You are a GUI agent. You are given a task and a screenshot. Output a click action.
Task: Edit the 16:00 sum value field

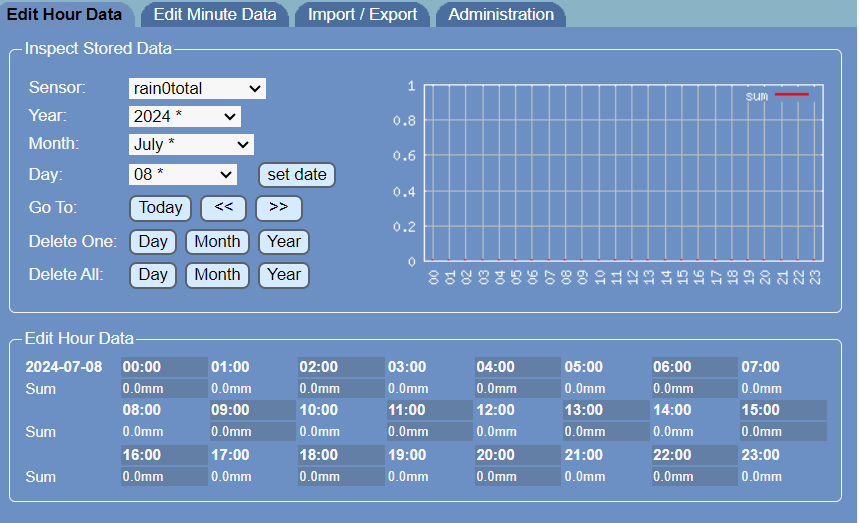point(164,476)
